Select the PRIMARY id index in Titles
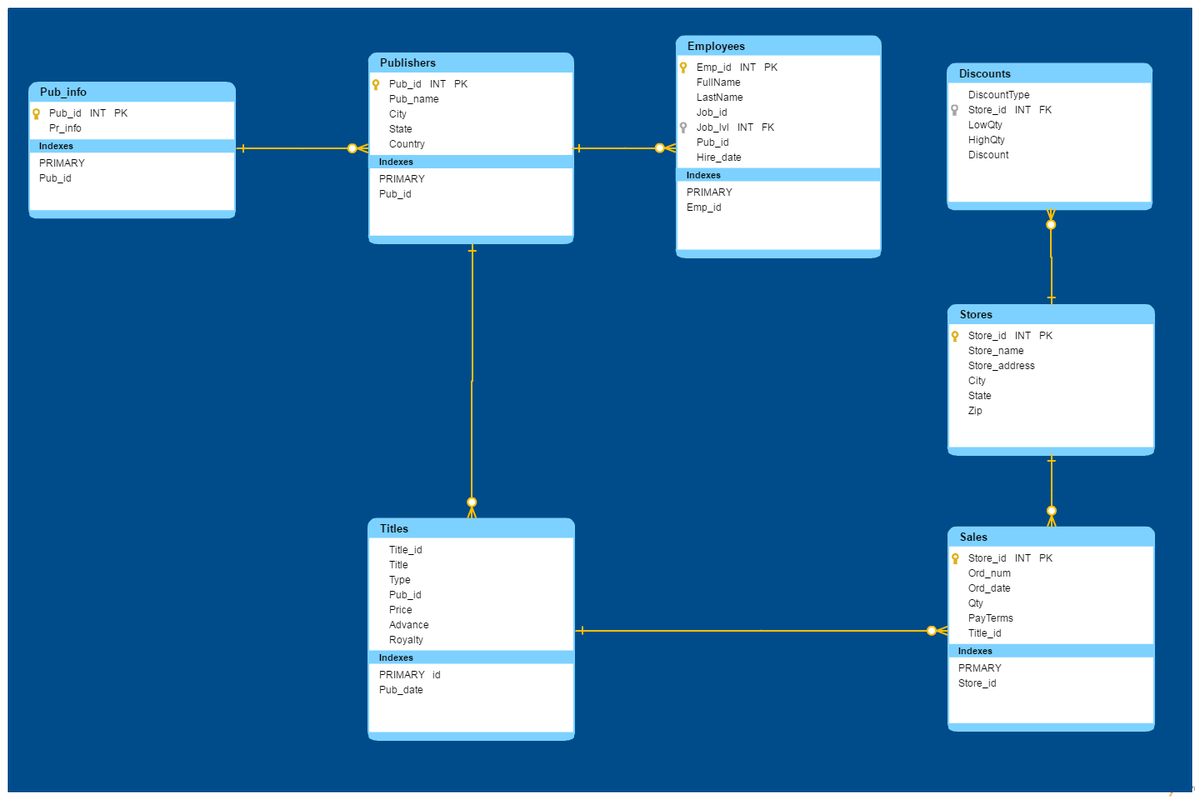1200x800 pixels. 410,675
